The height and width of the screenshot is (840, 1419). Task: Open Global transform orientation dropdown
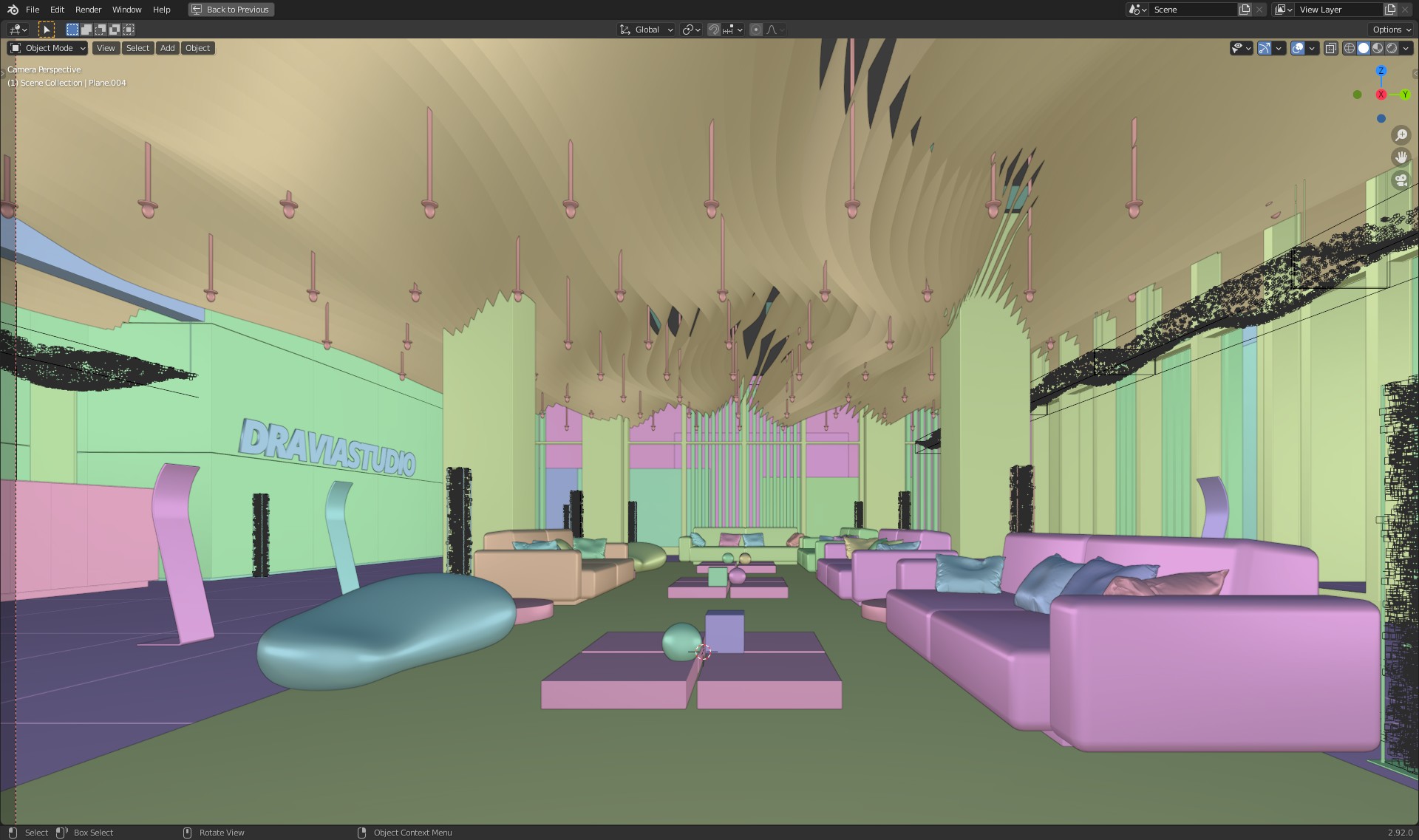[x=647, y=30]
